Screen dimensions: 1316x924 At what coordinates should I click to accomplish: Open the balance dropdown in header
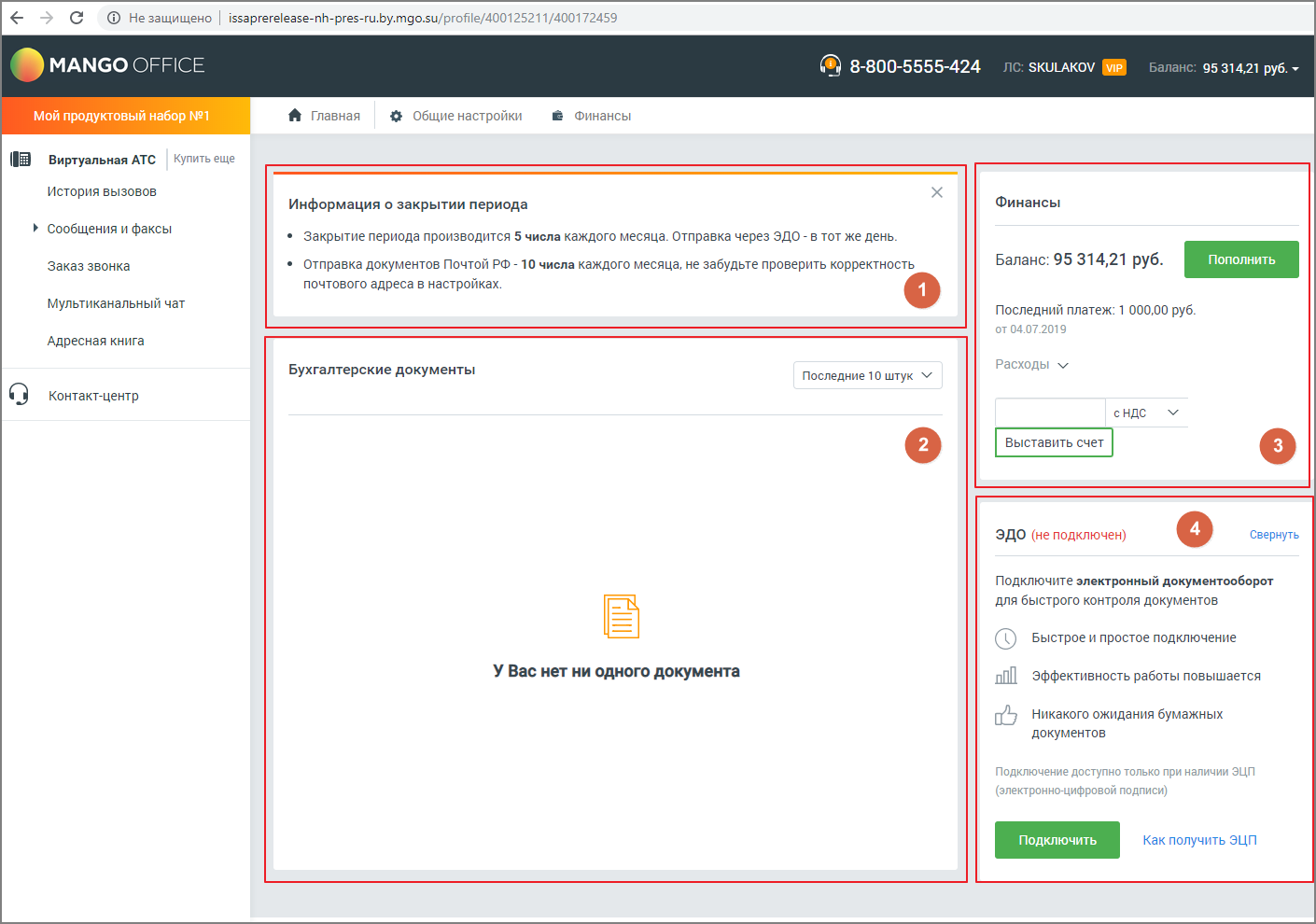tap(1251, 68)
